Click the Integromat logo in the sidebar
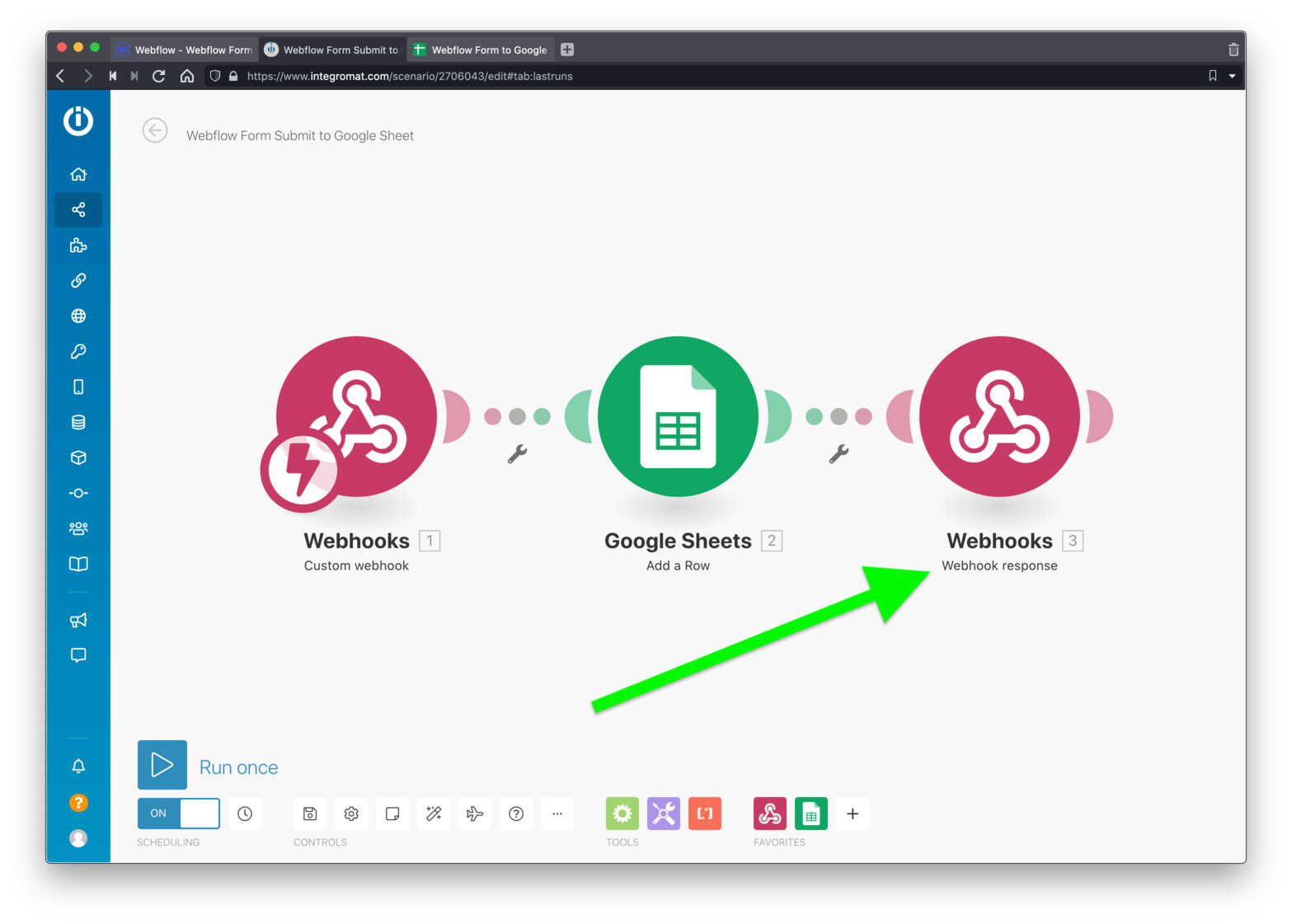The image size is (1292, 924). coord(78,121)
